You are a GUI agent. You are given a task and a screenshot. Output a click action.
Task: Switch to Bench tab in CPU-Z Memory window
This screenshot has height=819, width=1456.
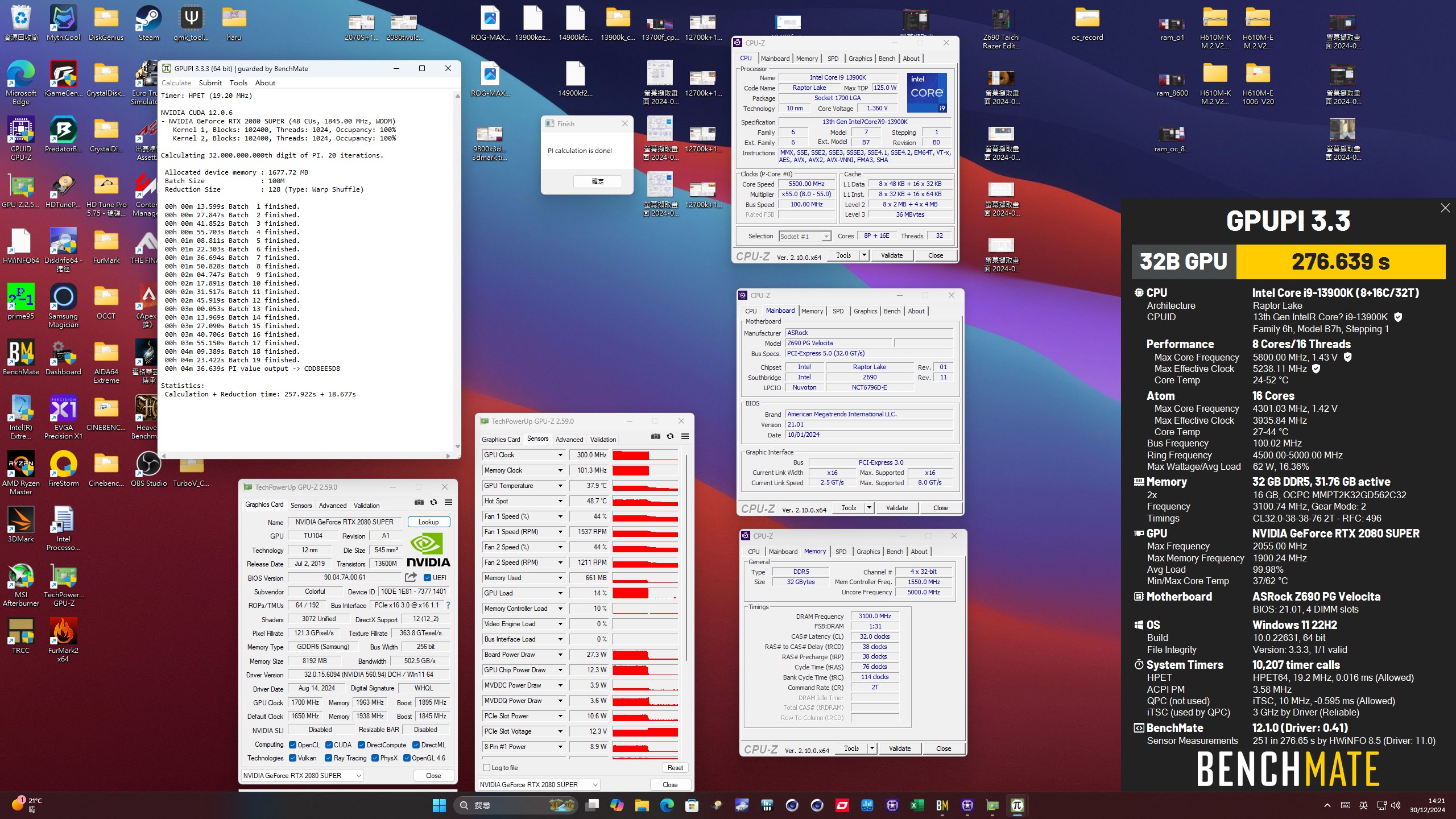click(895, 552)
